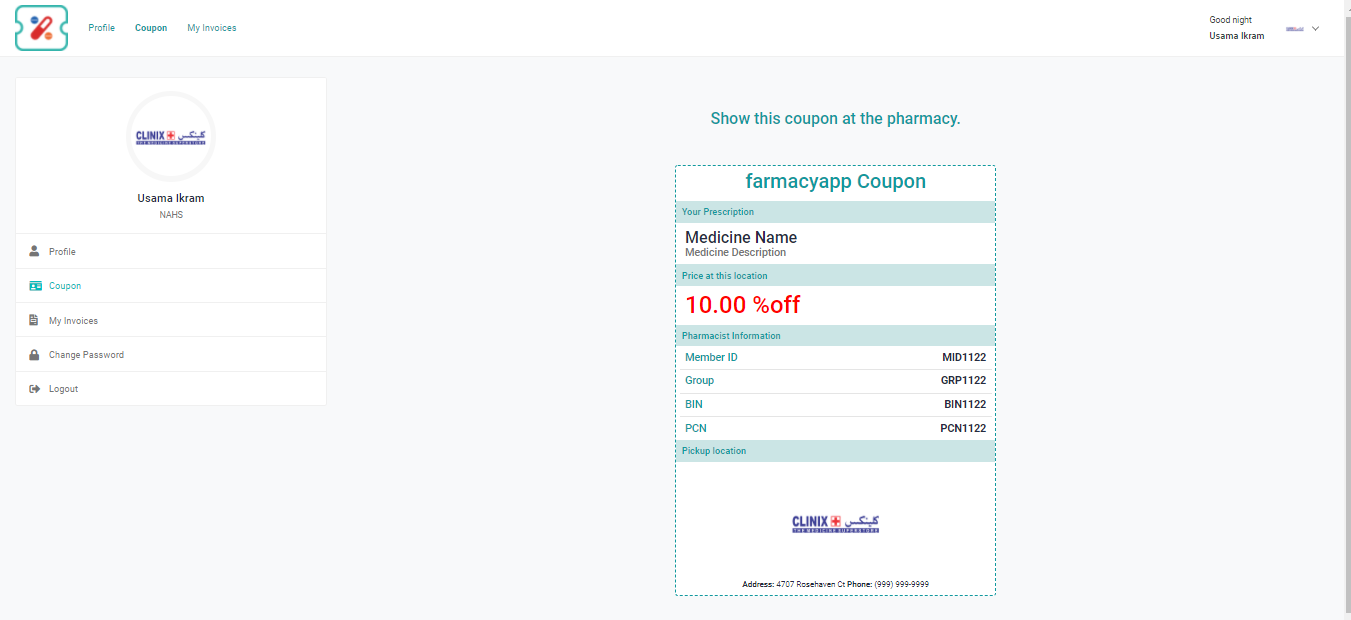Click the Profile person icon in sidebar
Screen dimensions: 1351x620
pos(34,251)
